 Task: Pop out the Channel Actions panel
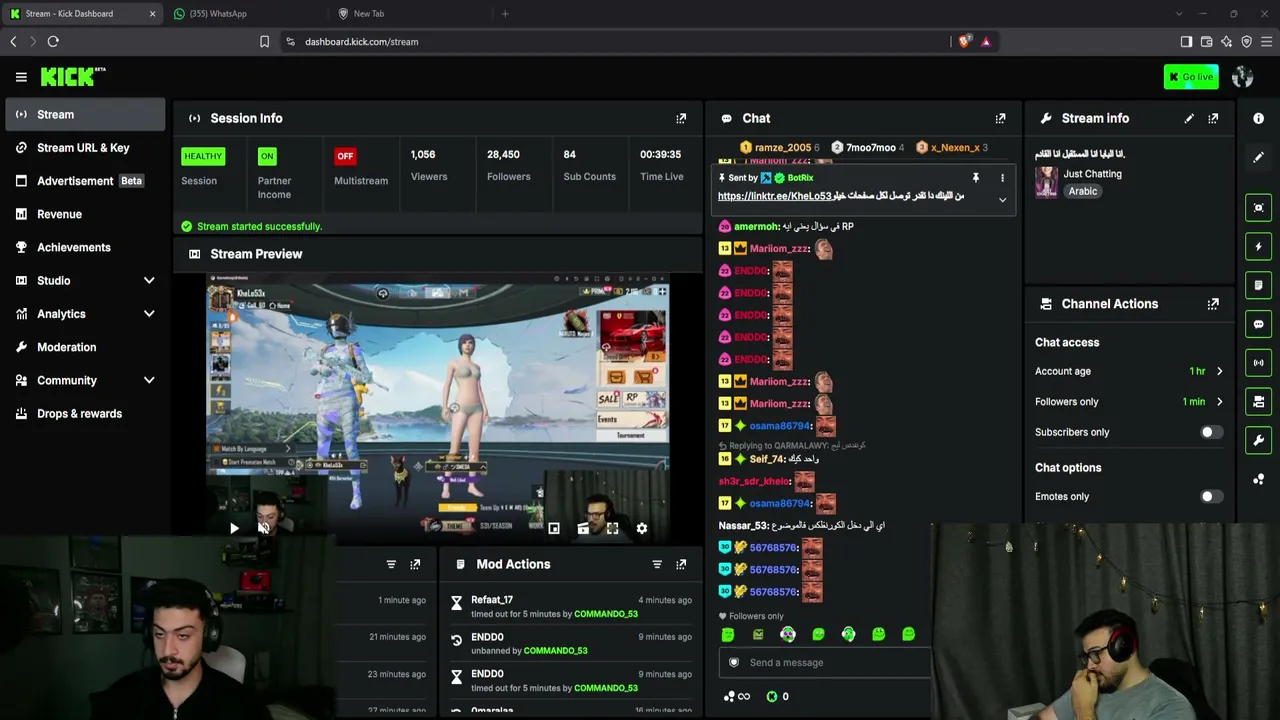click(x=1213, y=304)
